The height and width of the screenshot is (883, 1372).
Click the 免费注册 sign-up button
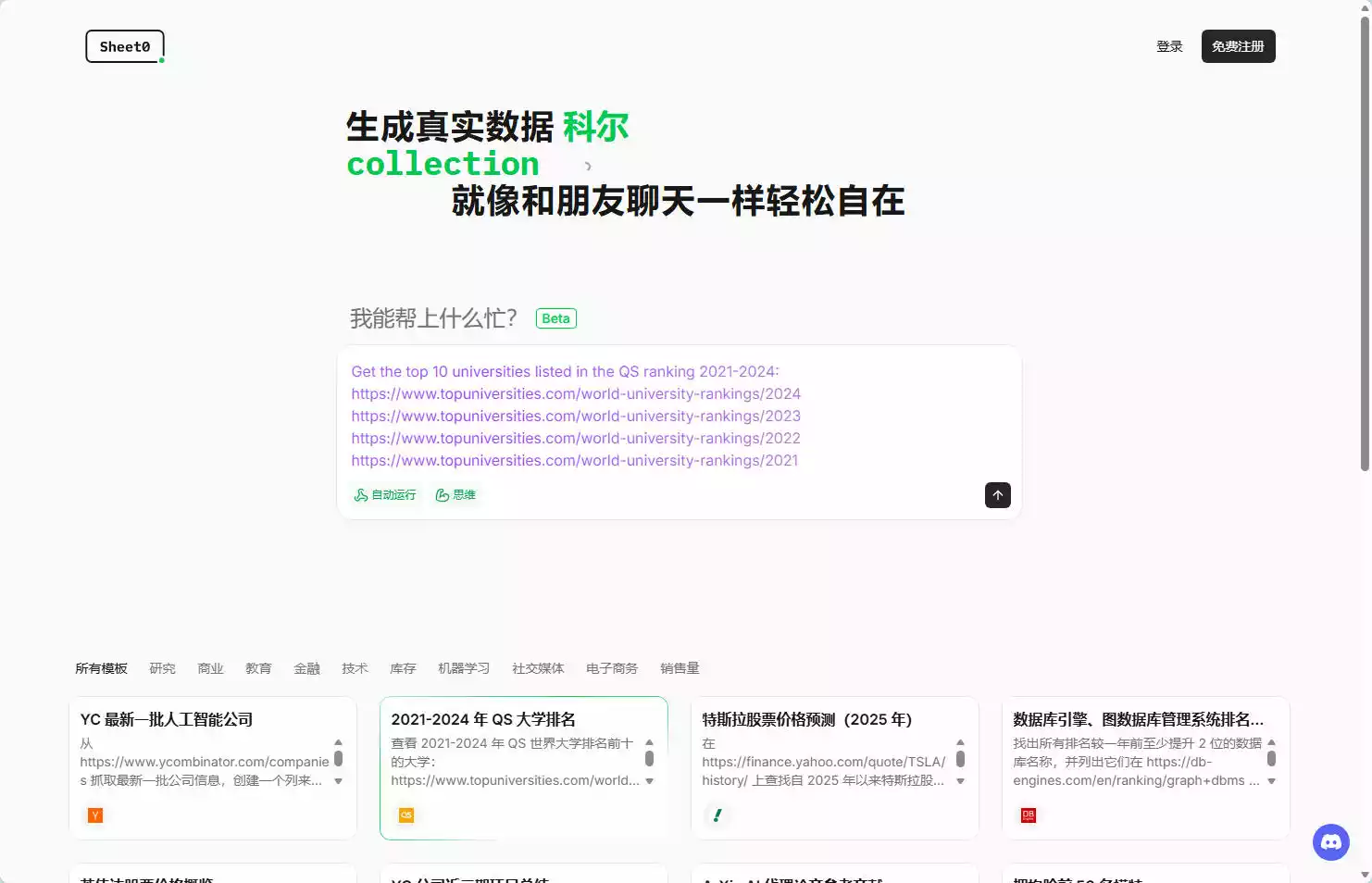point(1238,46)
